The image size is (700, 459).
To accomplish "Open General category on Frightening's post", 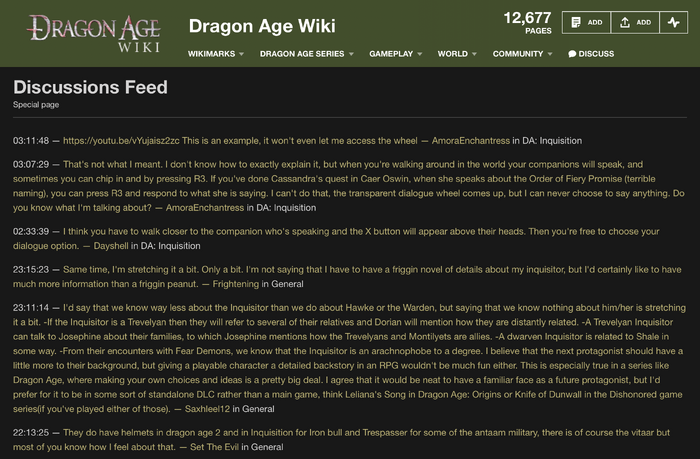I will click(x=287, y=284).
